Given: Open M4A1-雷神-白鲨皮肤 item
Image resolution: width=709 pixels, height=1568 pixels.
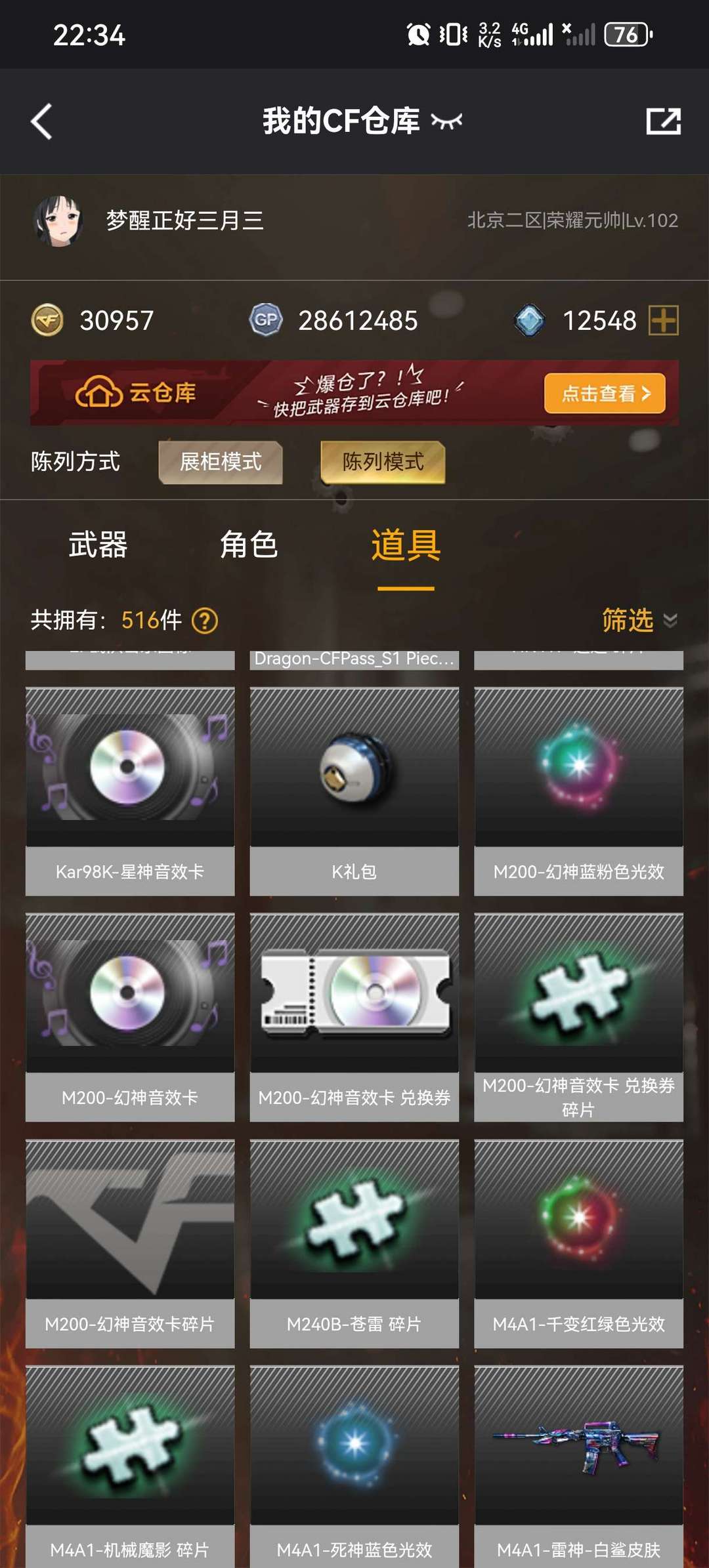Looking at the screenshot, I should pyautogui.click(x=579, y=1467).
